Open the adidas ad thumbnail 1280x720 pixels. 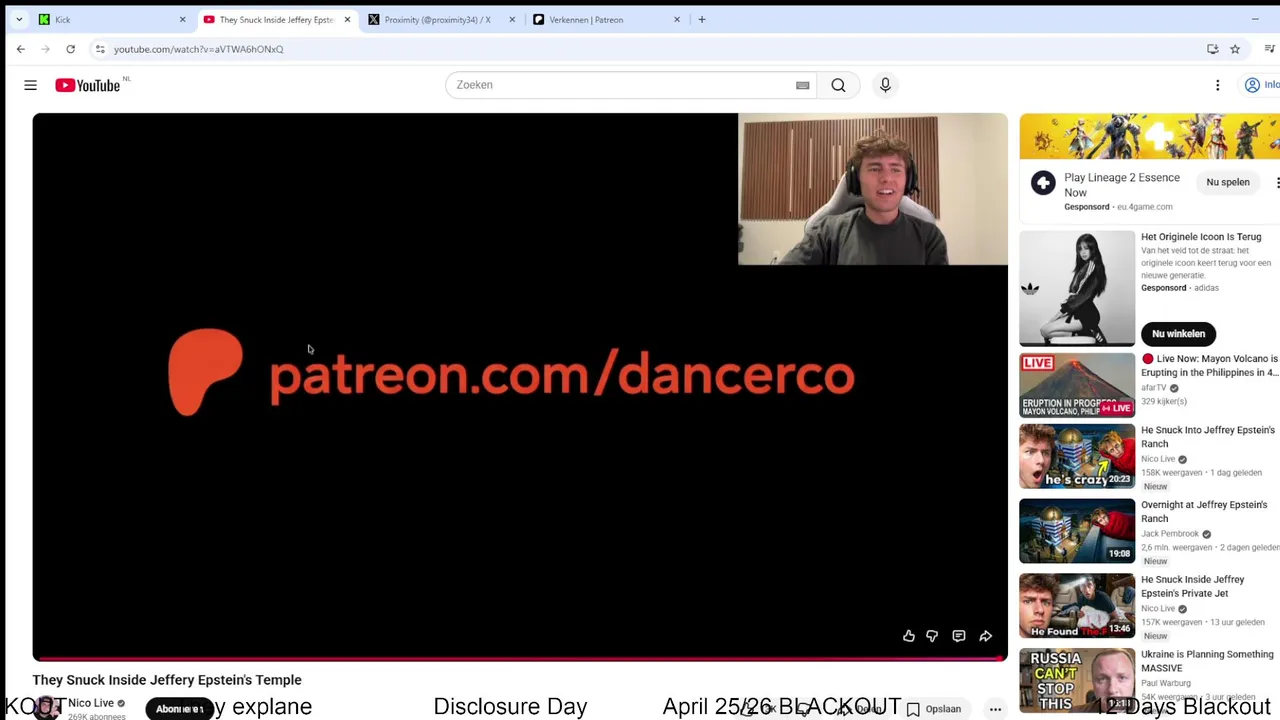point(1077,289)
